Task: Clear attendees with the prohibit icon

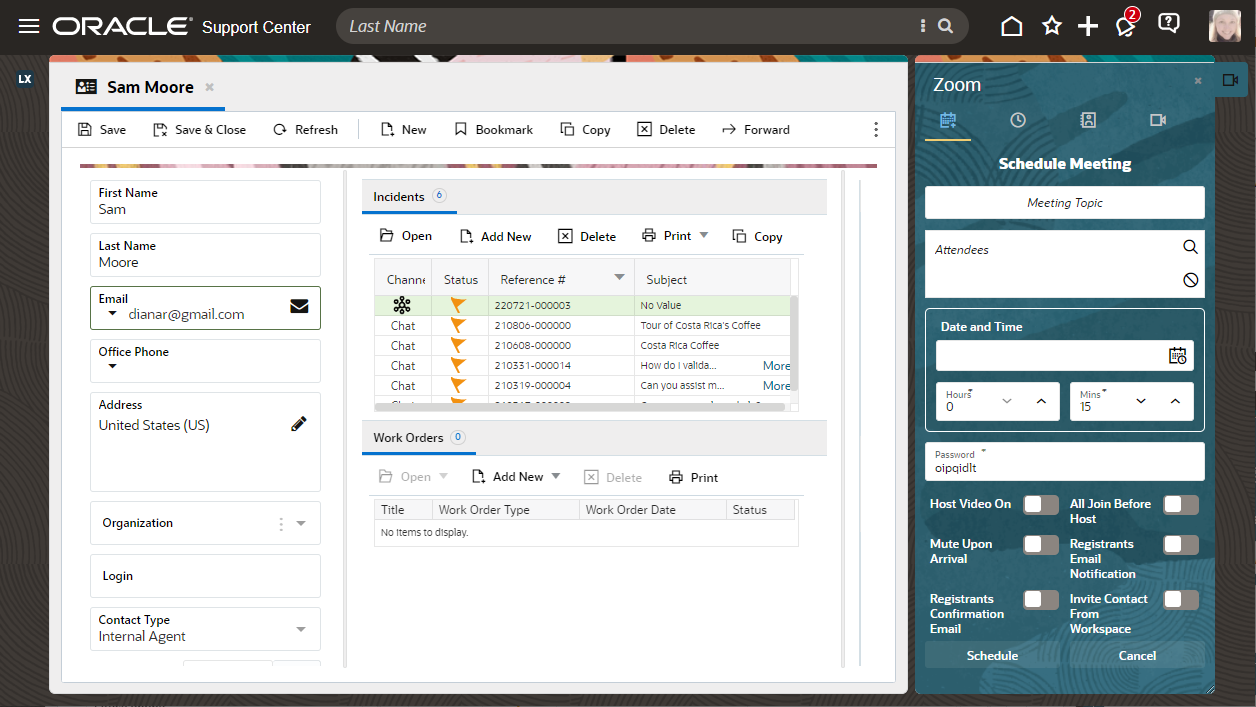Action: [1190, 280]
